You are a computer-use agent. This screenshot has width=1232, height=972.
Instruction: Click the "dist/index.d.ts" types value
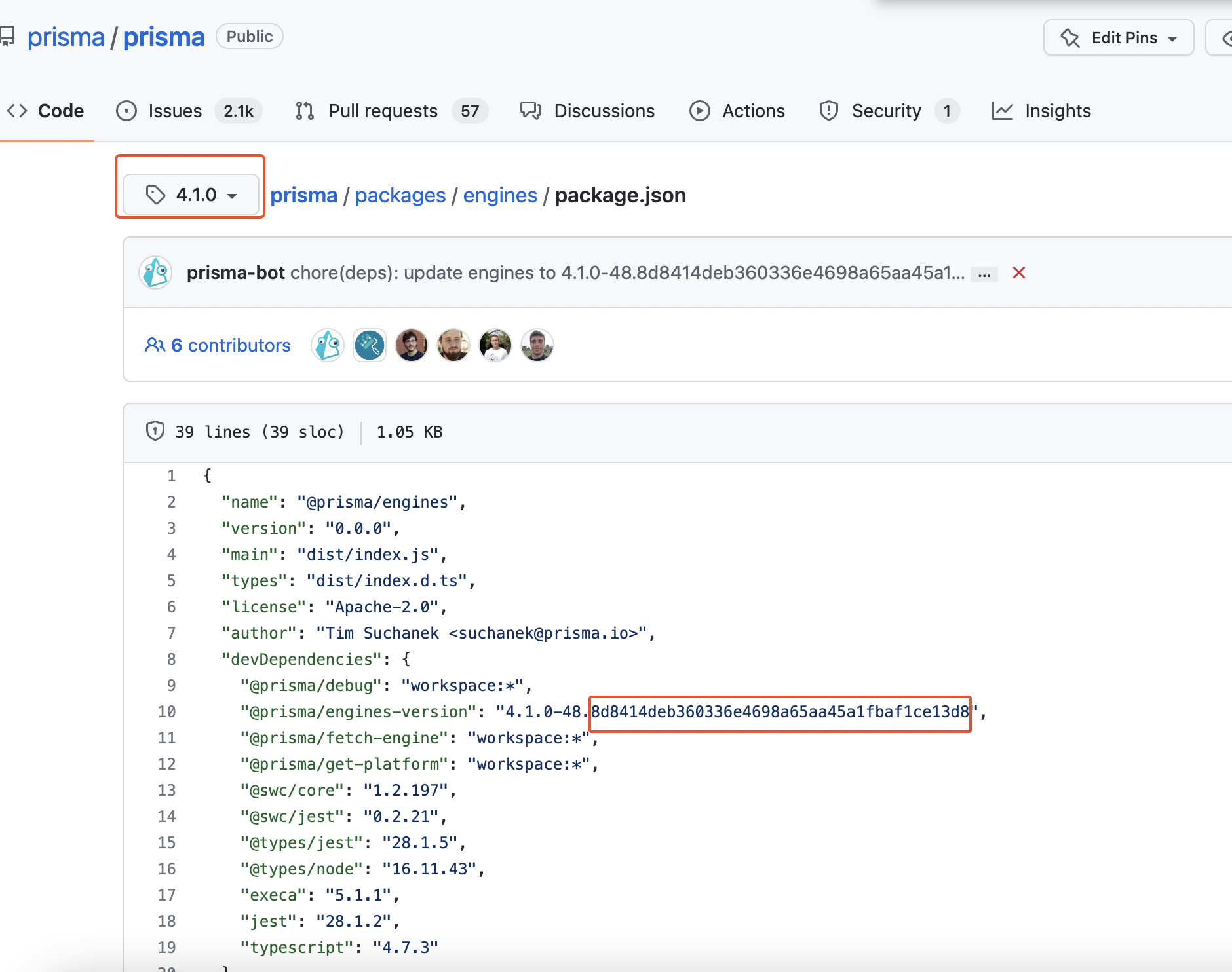coord(387,580)
